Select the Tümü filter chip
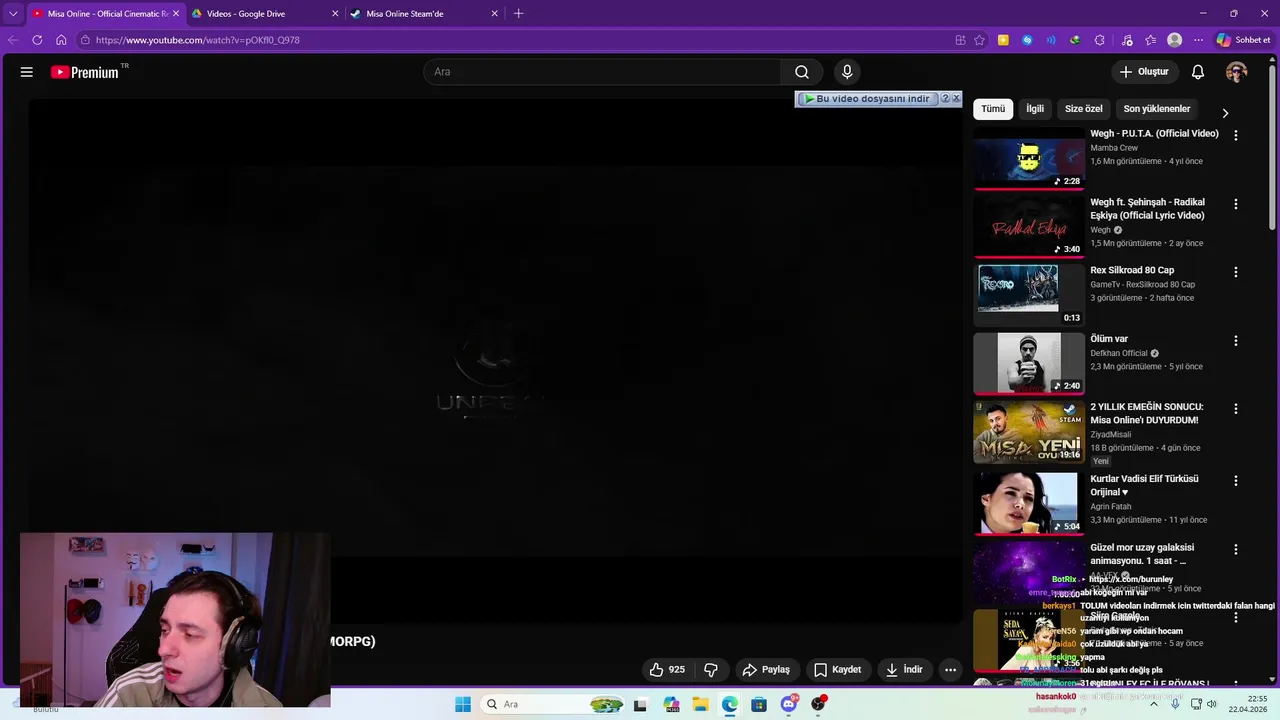Image resolution: width=1280 pixels, height=720 pixels. pos(993,109)
